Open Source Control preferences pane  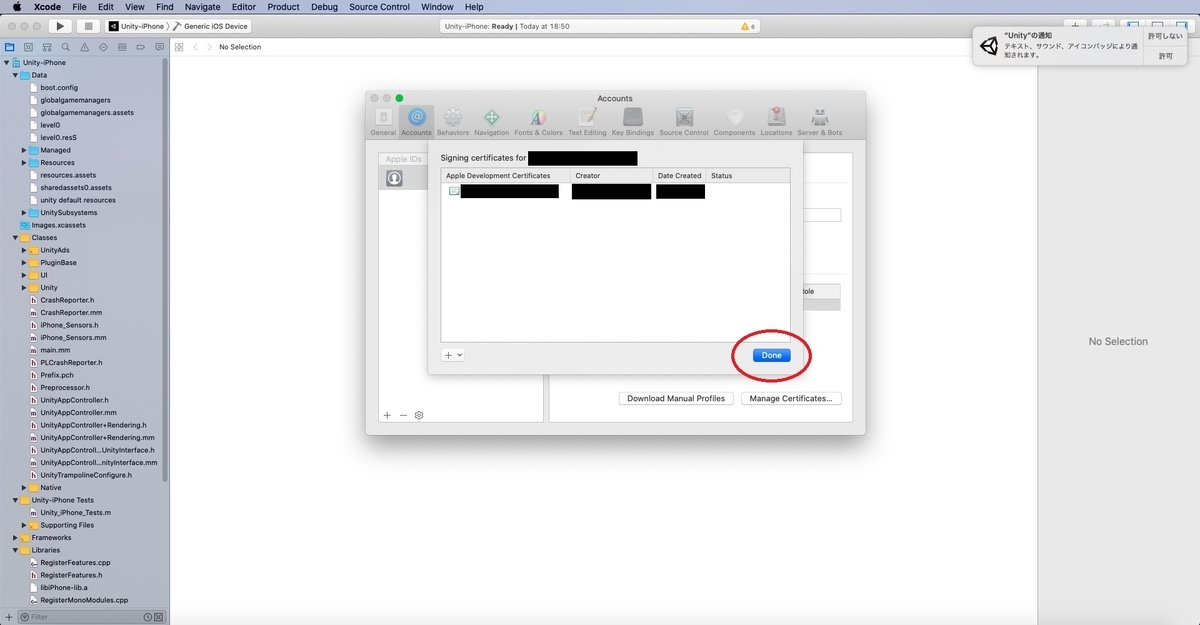684,121
